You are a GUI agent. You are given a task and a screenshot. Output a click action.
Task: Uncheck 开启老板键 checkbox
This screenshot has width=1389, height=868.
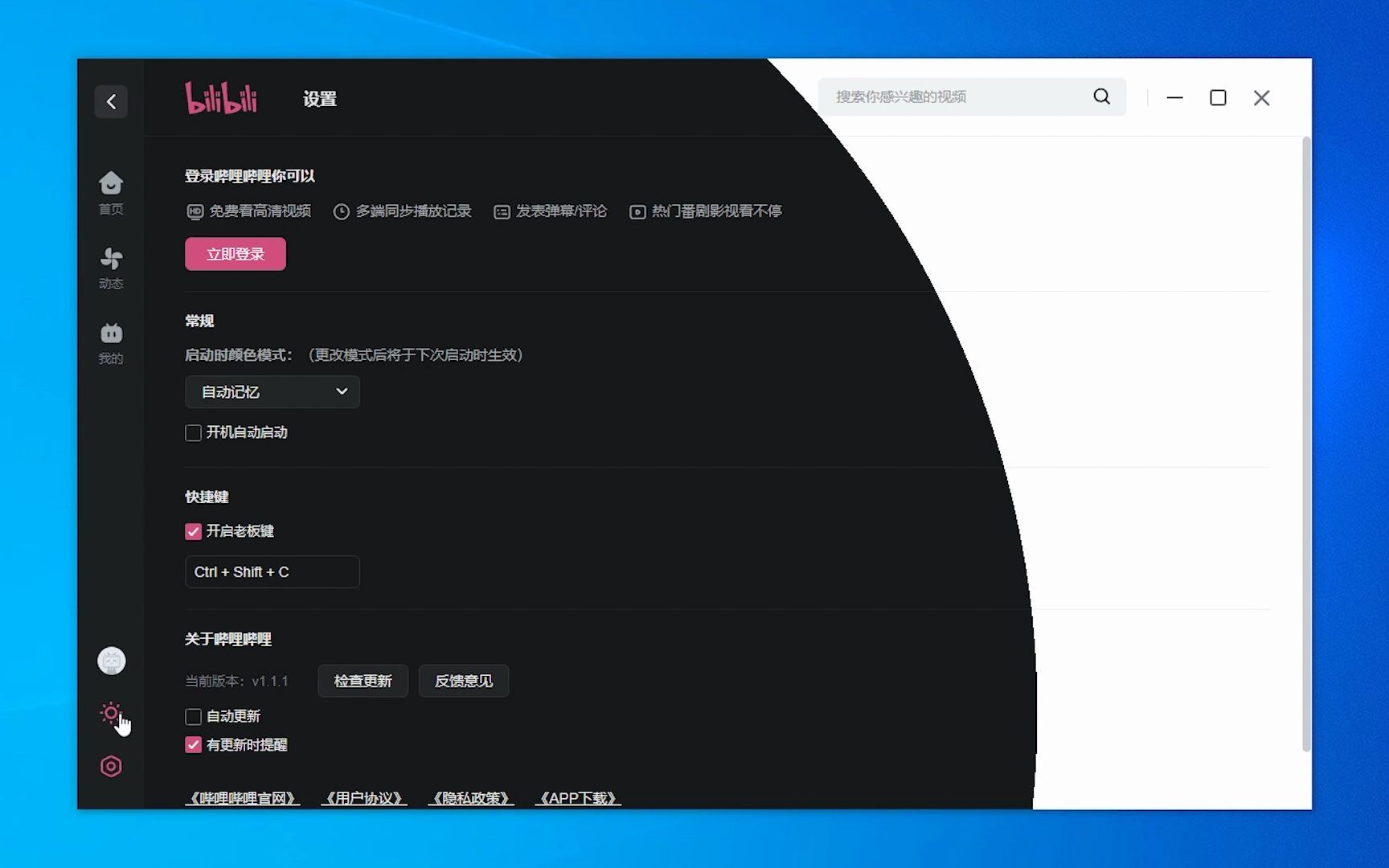193,531
